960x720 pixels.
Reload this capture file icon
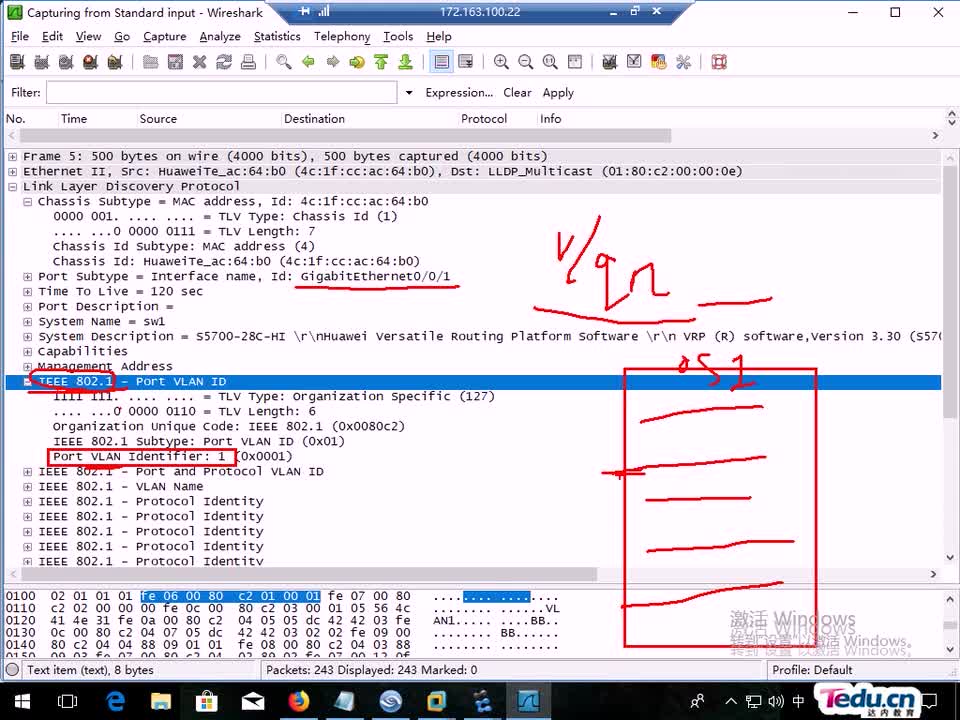click(x=224, y=62)
